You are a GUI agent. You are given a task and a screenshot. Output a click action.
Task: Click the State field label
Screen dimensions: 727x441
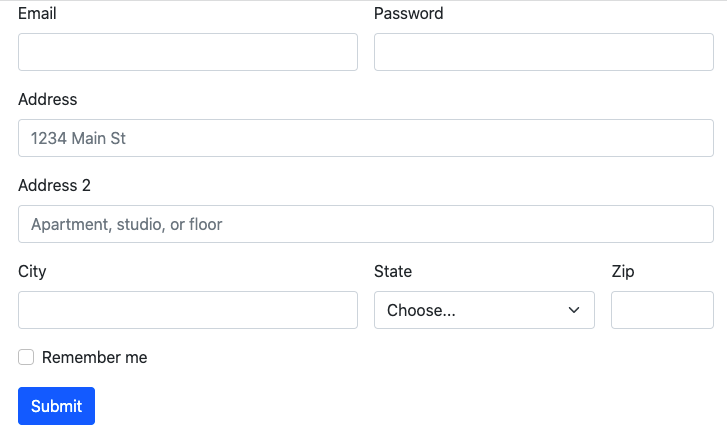pos(393,272)
